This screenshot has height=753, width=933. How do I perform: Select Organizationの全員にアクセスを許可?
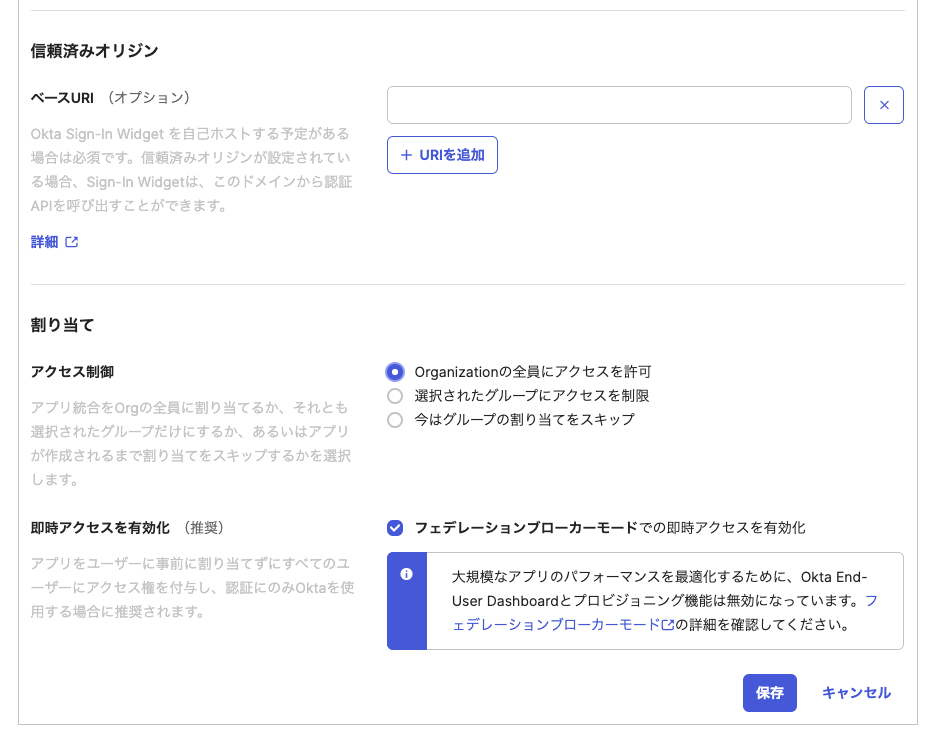395,371
